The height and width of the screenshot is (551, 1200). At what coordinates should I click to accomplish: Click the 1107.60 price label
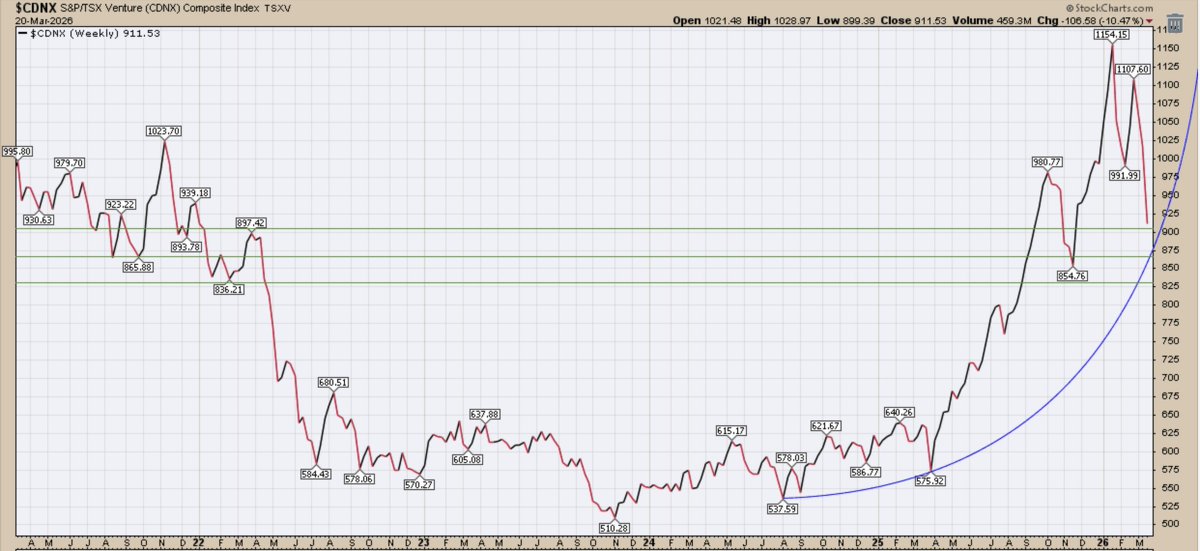[x=1132, y=69]
